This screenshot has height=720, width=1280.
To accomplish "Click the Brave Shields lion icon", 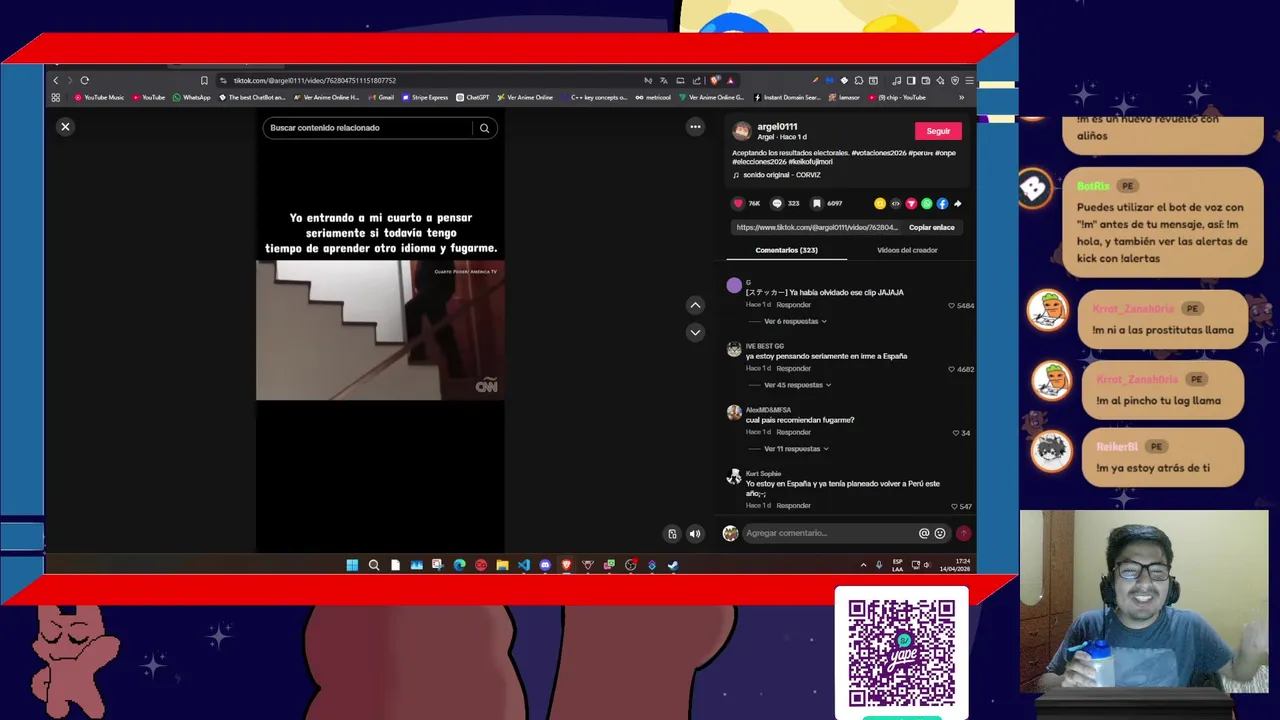I will (x=715, y=80).
